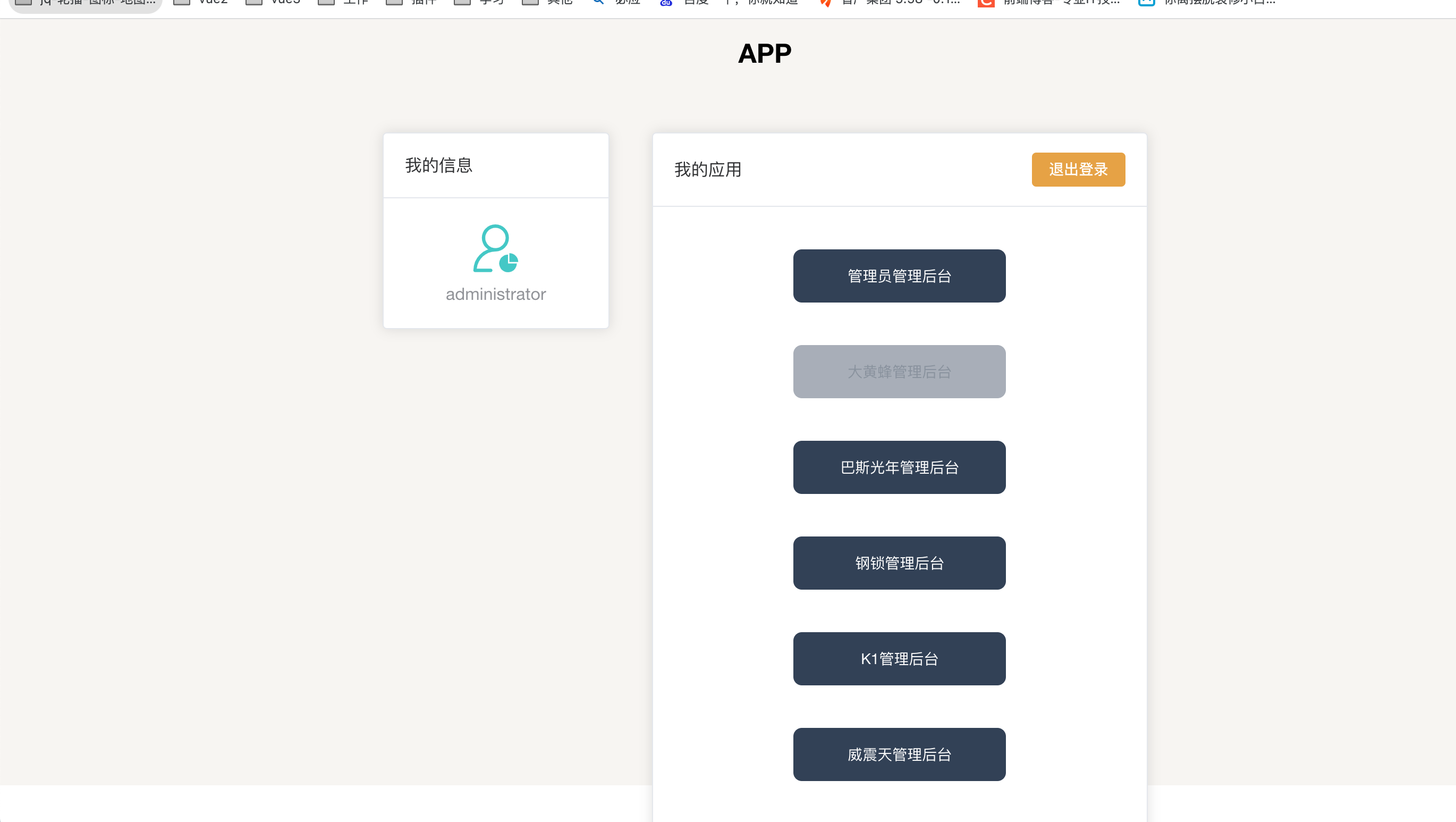The image size is (1456, 822).
Task: Click the 我的应用 panel heading
Action: coord(708,169)
